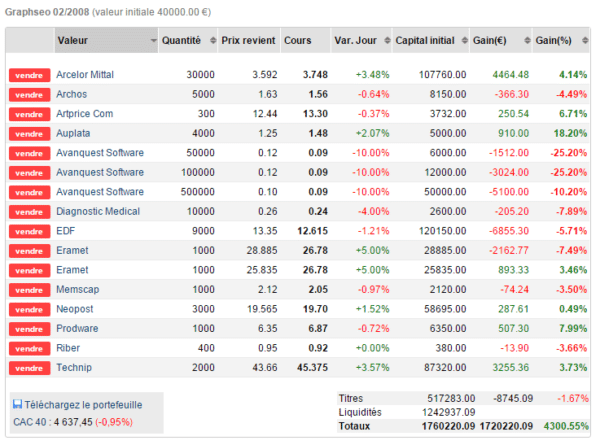Click Titres total 517283.00

coord(451,398)
